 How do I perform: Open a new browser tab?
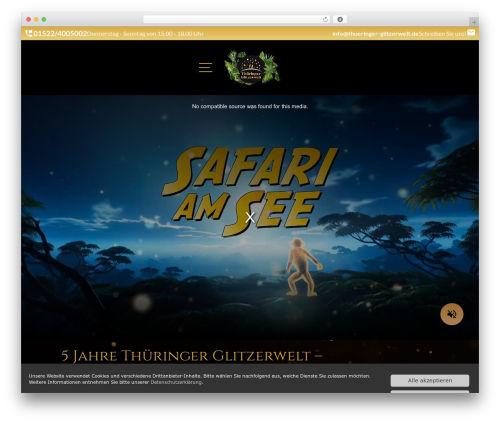click(x=474, y=22)
